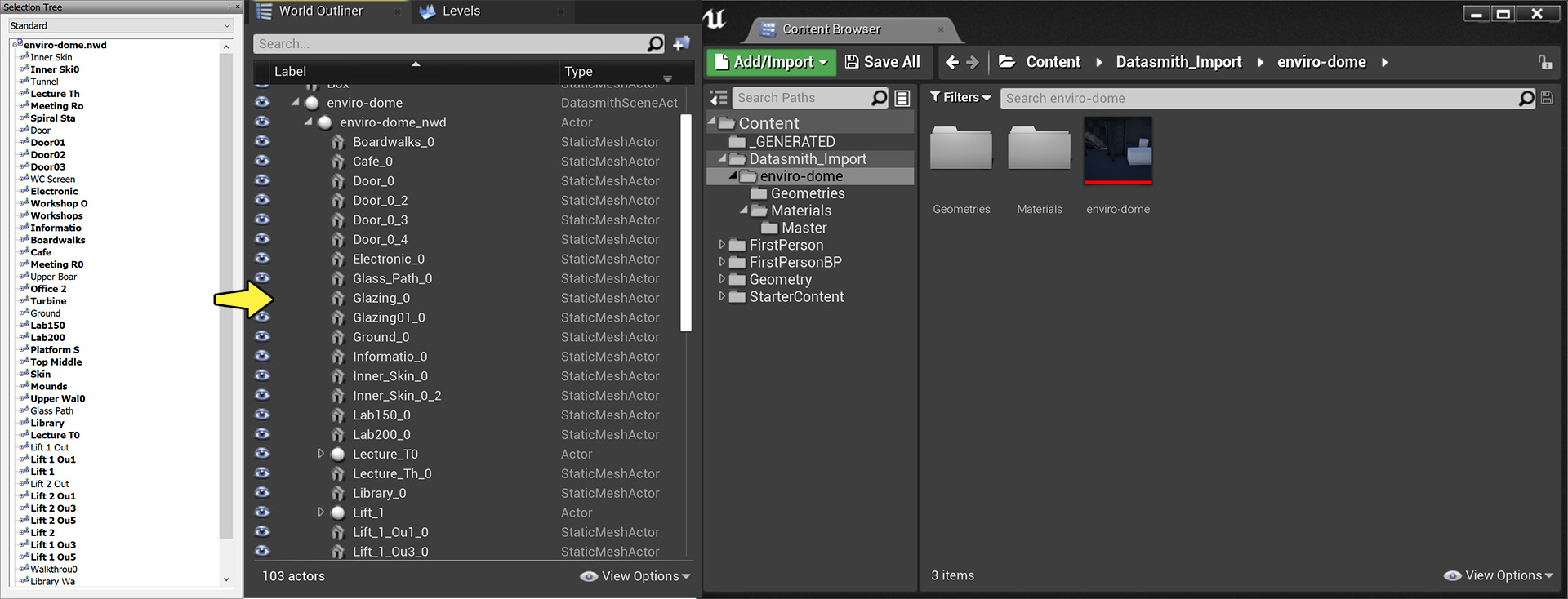Select Glazing_0 static mesh actor
This screenshot has width=1568, height=599.
tap(381, 298)
